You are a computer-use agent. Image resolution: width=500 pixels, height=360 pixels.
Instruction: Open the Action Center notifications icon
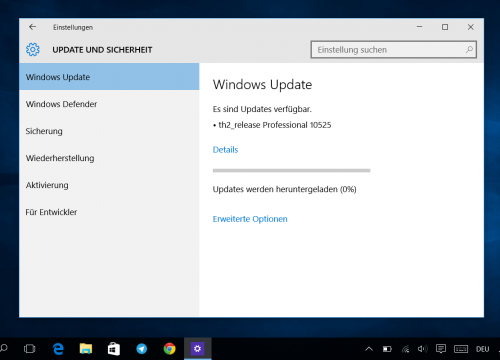click(441, 349)
